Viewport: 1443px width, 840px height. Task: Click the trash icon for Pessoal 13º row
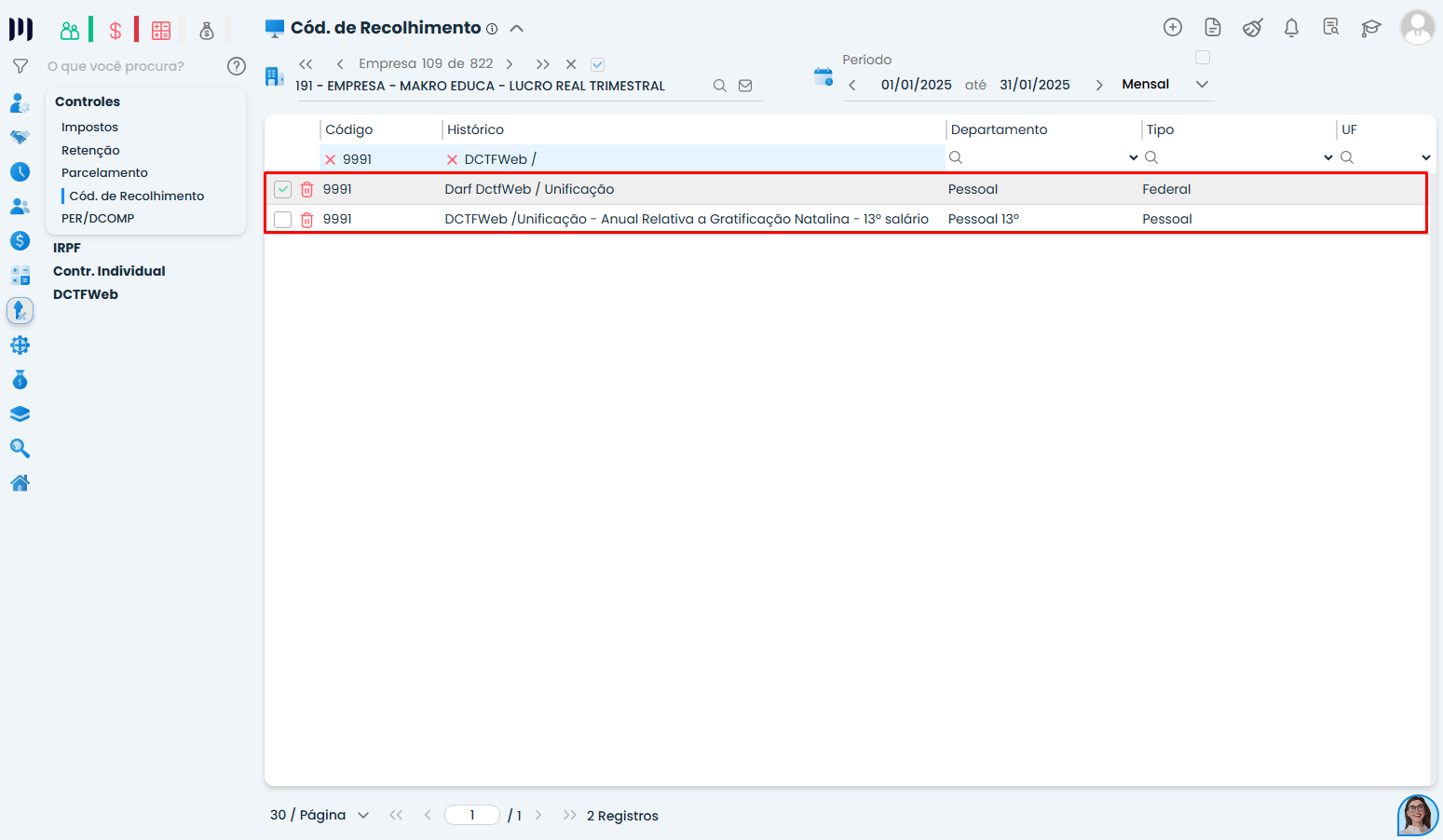[x=306, y=220]
